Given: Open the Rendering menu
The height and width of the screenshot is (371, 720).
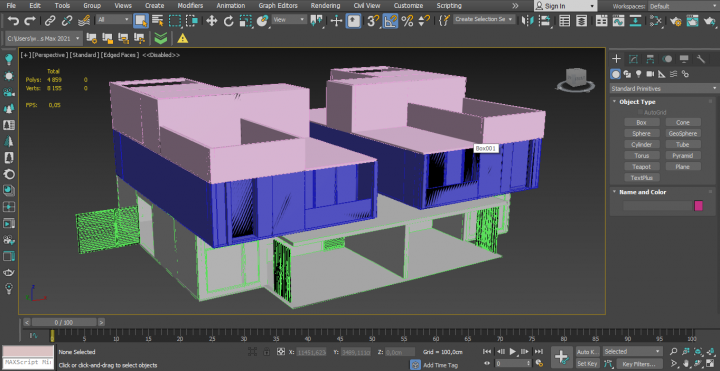Looking at the screenshot, I should 325,6.
